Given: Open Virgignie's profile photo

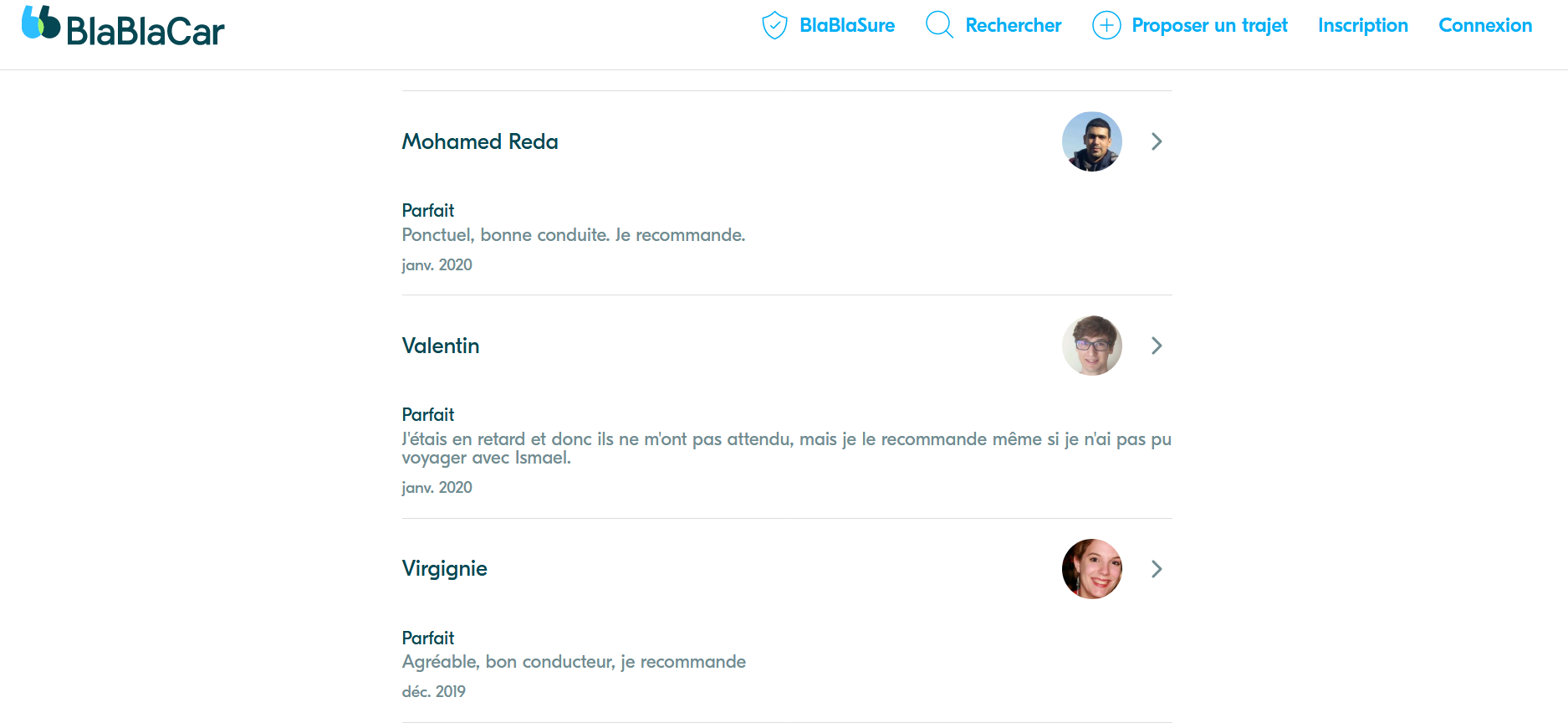Looking at the screenshot, I should pos(1091,569).
